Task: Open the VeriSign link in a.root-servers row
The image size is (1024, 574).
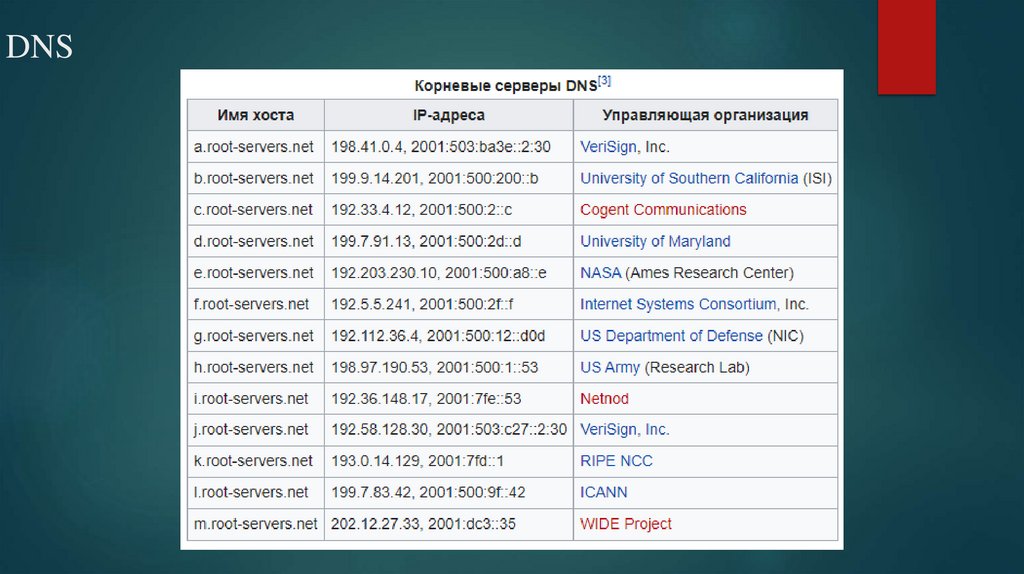Action: 608,147
